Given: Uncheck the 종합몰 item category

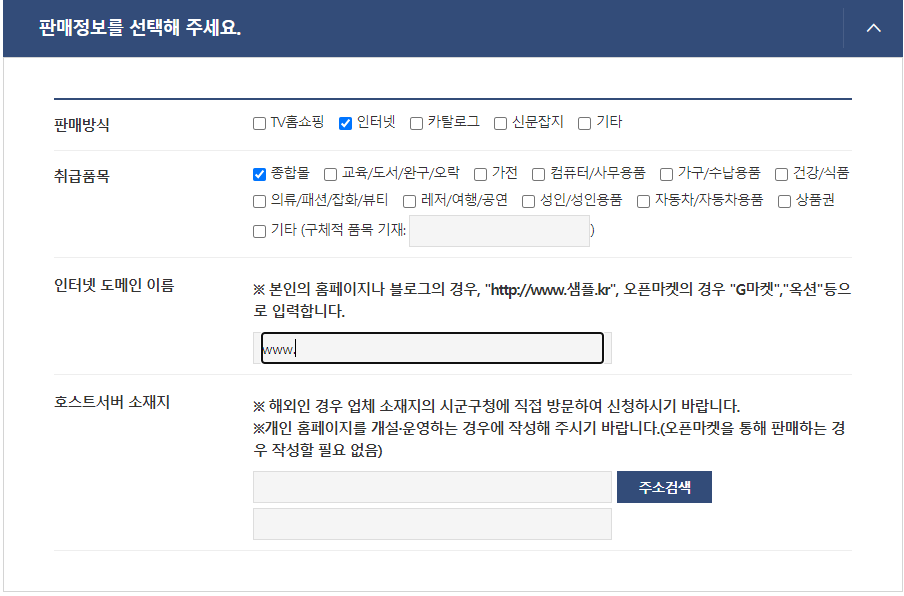Looking at the screenshot, I should point(259,174).
